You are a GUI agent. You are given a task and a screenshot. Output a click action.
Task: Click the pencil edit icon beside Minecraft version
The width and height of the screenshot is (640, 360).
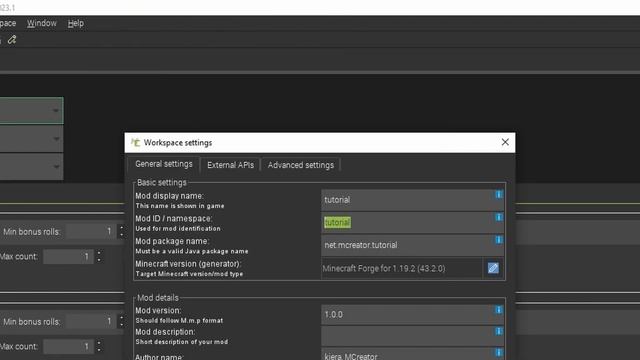click(493, 268)
